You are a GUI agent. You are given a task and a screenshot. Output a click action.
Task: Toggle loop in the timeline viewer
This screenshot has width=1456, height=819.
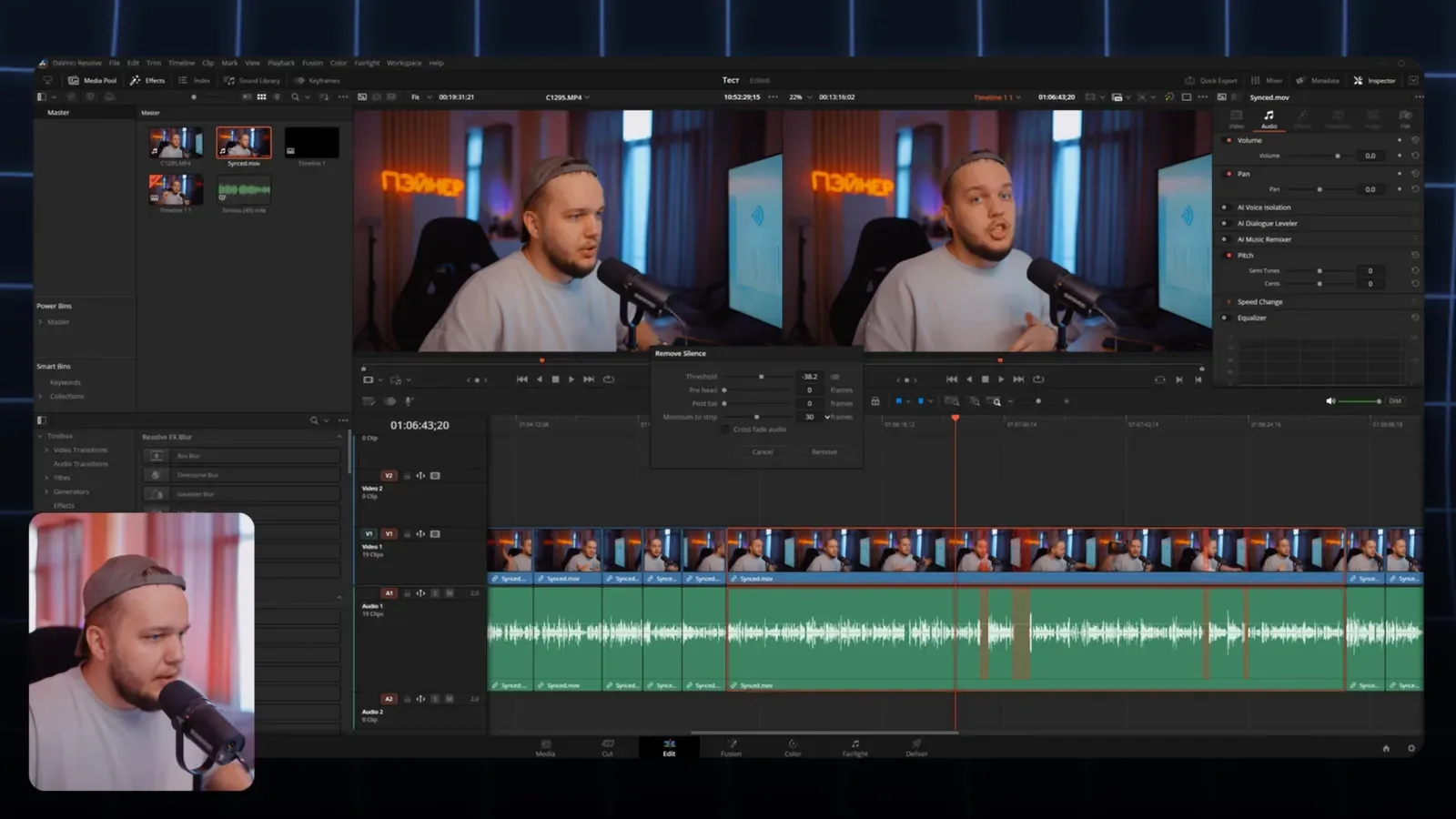pyautogui.click(x=1038, y=379)
